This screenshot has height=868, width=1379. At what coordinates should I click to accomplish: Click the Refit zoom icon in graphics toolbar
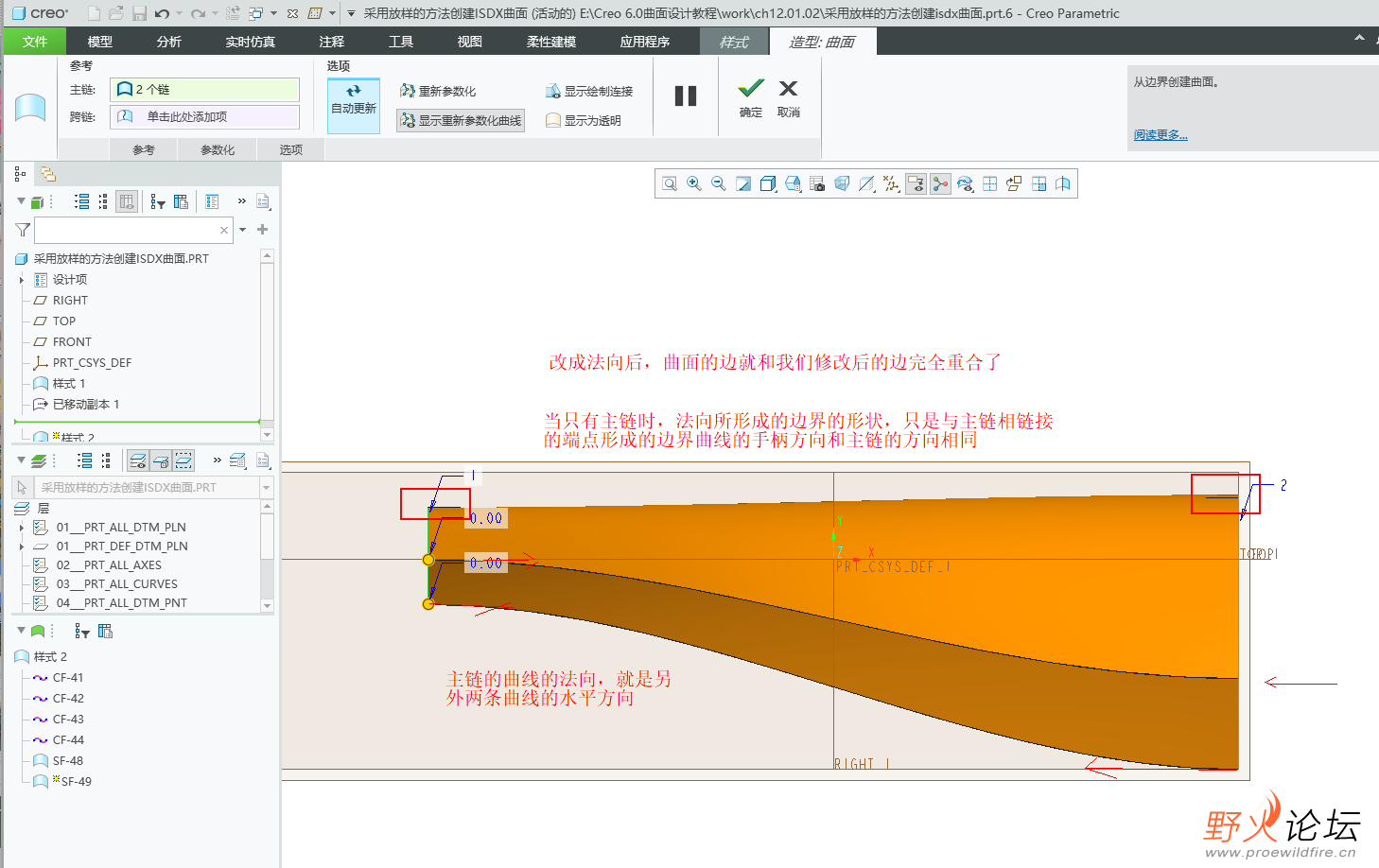[x=670, y=183]
